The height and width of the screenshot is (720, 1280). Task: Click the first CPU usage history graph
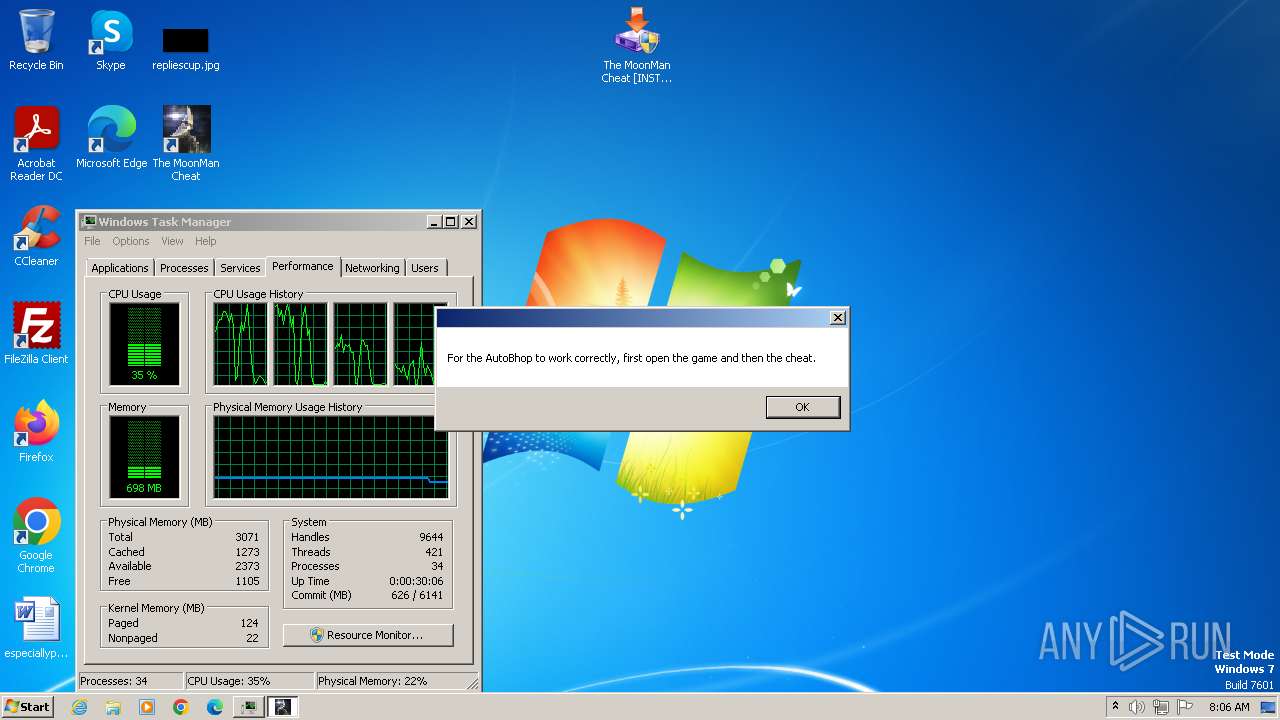point(240,344)
